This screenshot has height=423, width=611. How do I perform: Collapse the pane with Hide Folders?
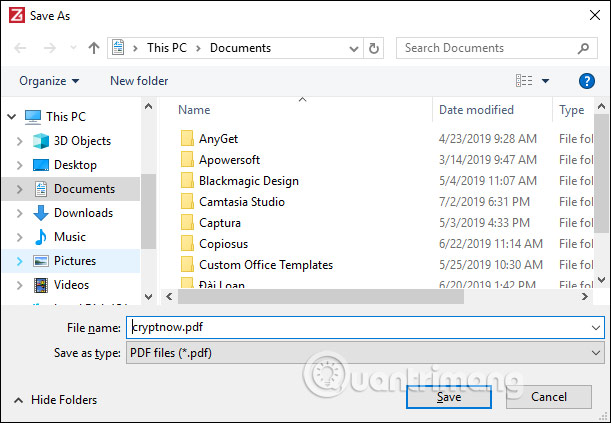pyautogui.click(x=55, y=400)
